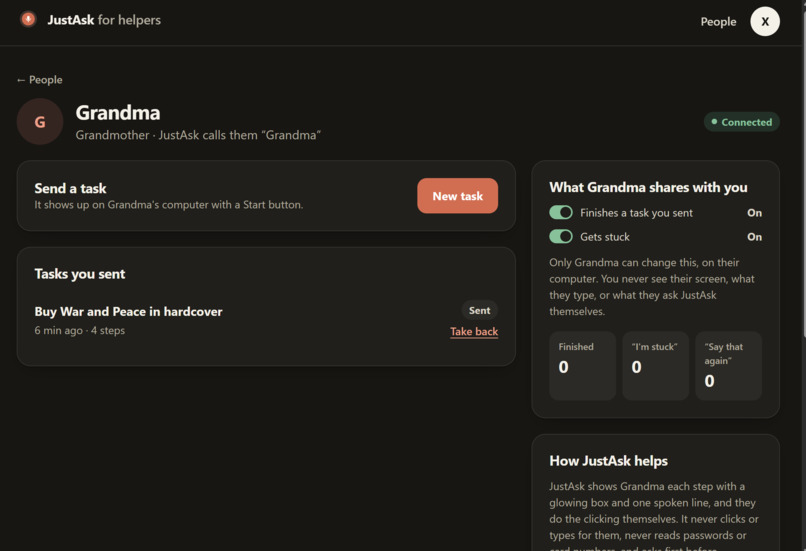Image resolution: width=806 pixels, height=551 pixels.
Task: Click the 'Send a task' heading
Action: coord(70,189)
